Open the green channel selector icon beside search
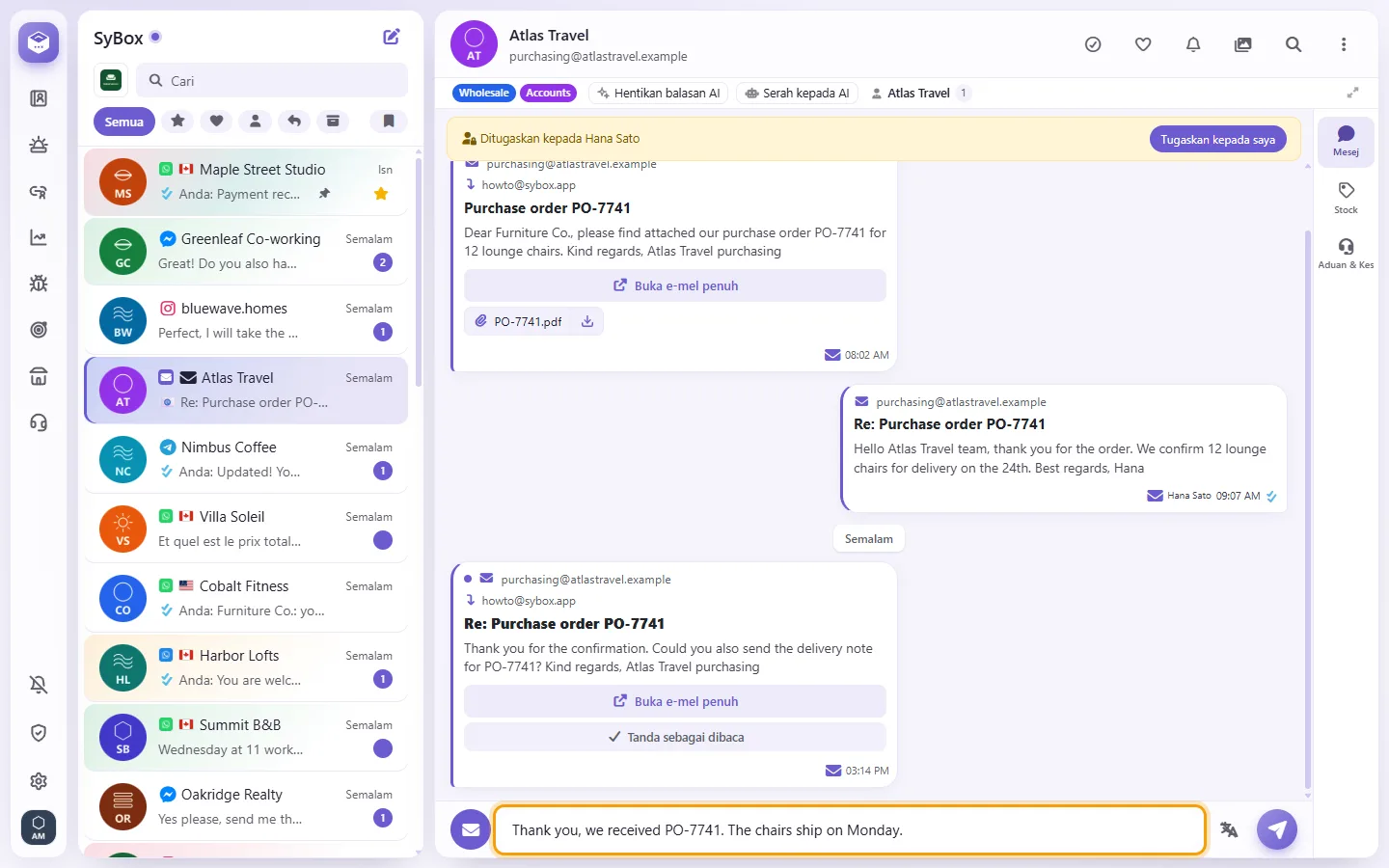The height and width of the screenshot is (868, 1389). pyautogui.click(x=111, y=80)
